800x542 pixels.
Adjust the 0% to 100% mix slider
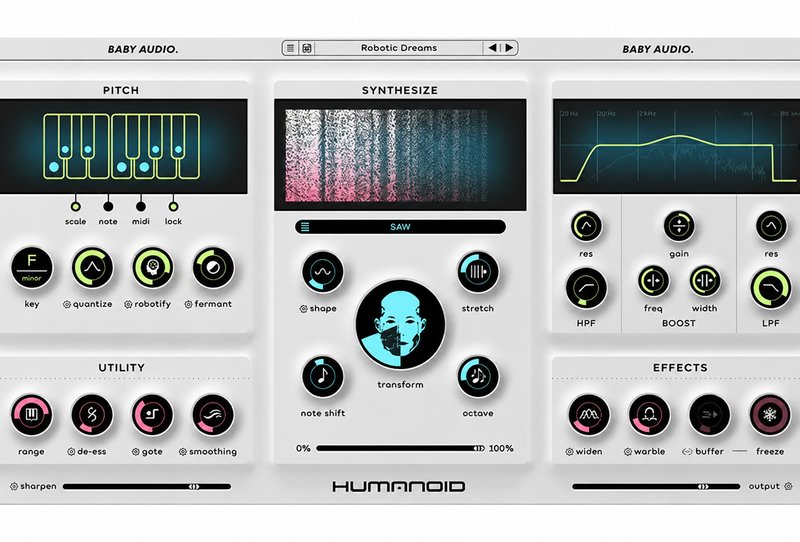pyautogui.click(x=401, y=449)
